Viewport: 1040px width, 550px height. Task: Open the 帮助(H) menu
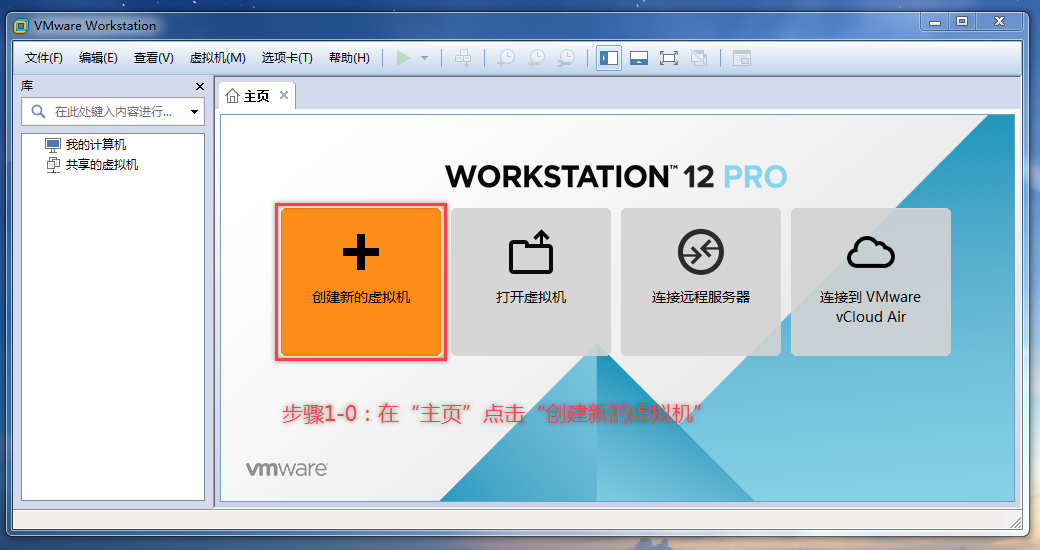click(x=349, y=58)
